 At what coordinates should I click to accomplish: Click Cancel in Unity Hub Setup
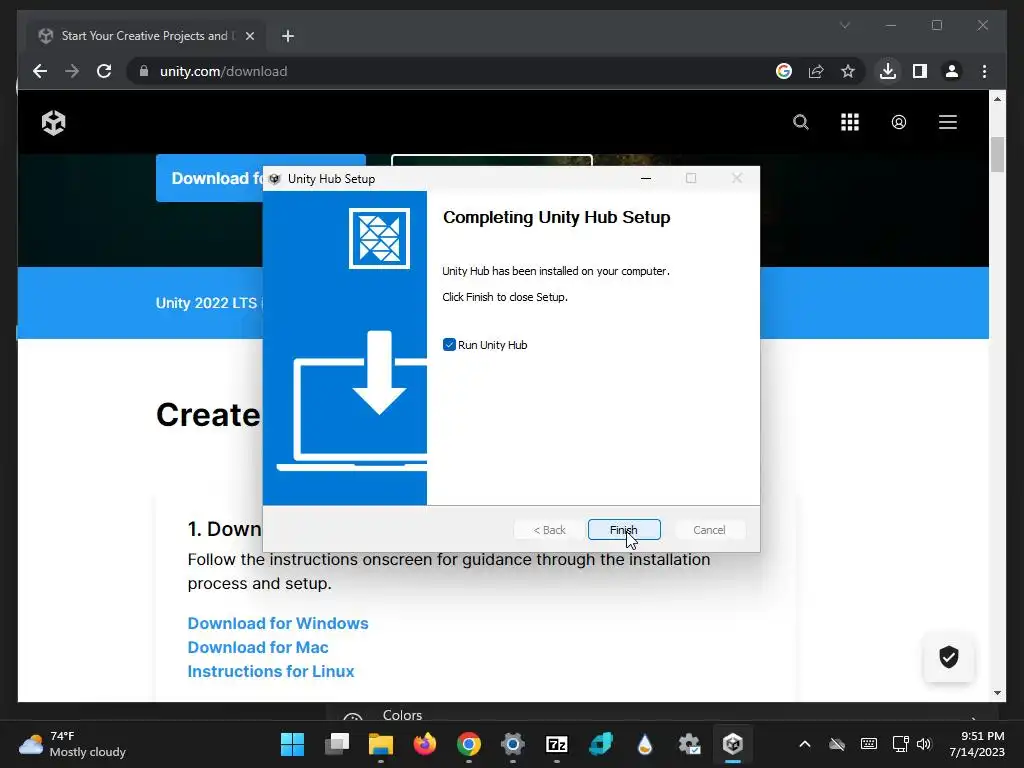click(x=709, y=530)
